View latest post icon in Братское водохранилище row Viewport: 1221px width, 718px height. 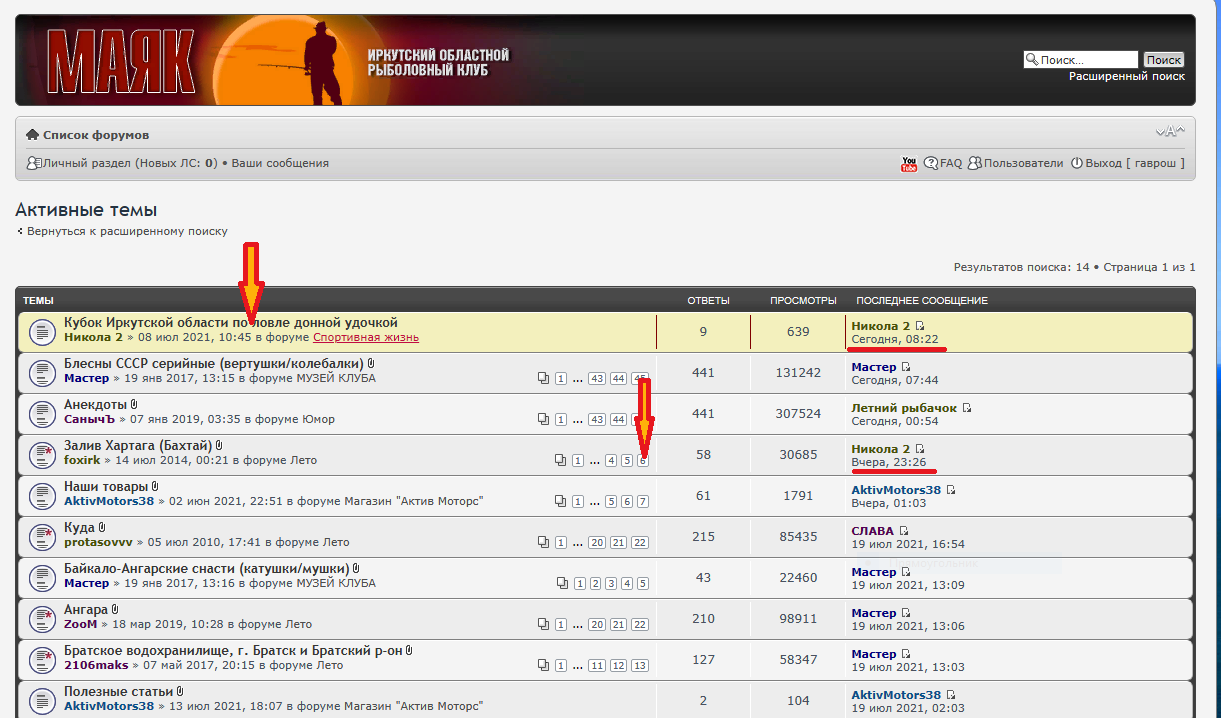pos(904,654)
